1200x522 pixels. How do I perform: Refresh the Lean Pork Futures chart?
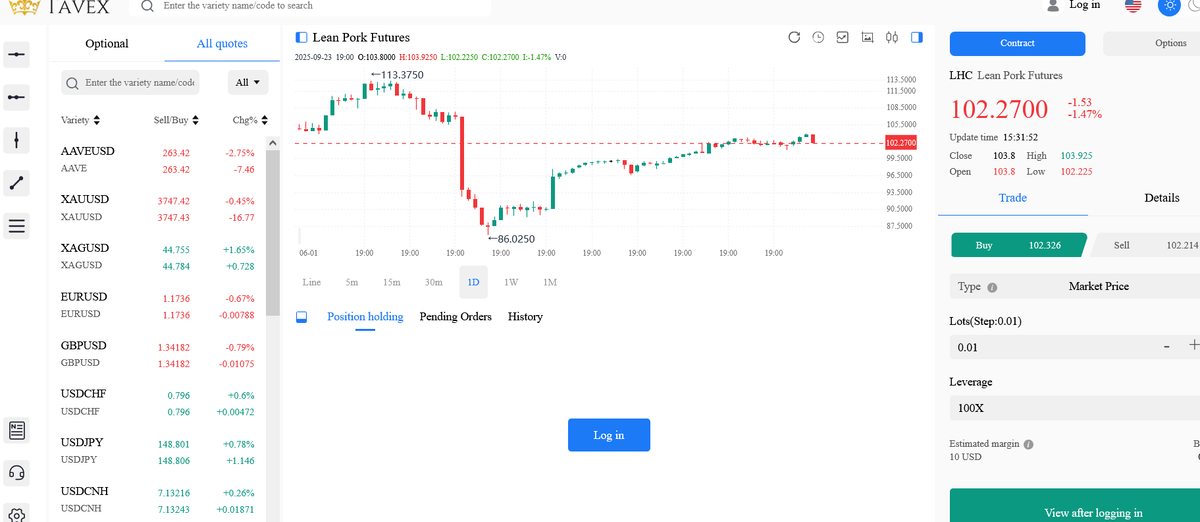point(794,38)
